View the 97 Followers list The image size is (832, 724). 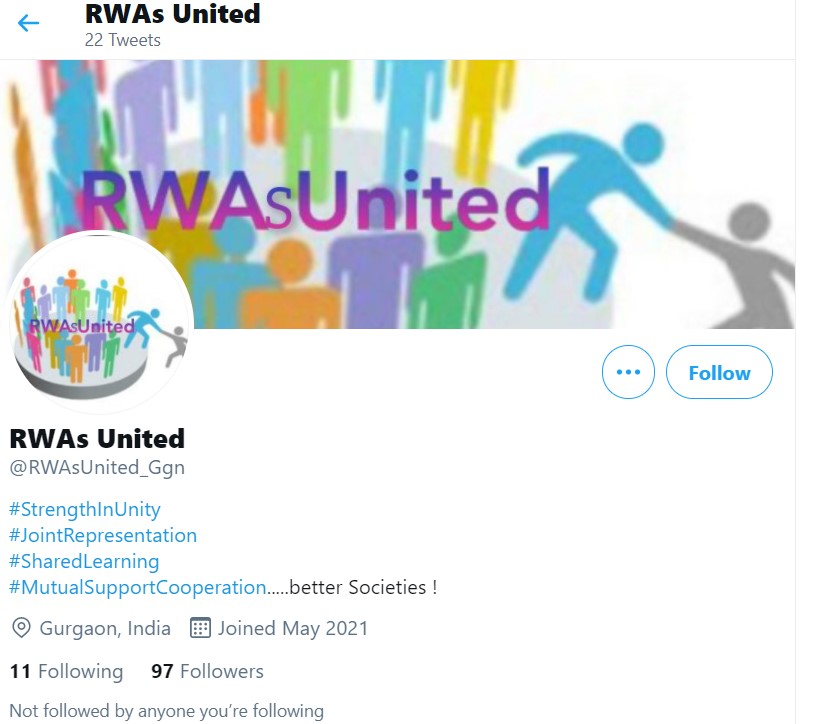[207, 671]
